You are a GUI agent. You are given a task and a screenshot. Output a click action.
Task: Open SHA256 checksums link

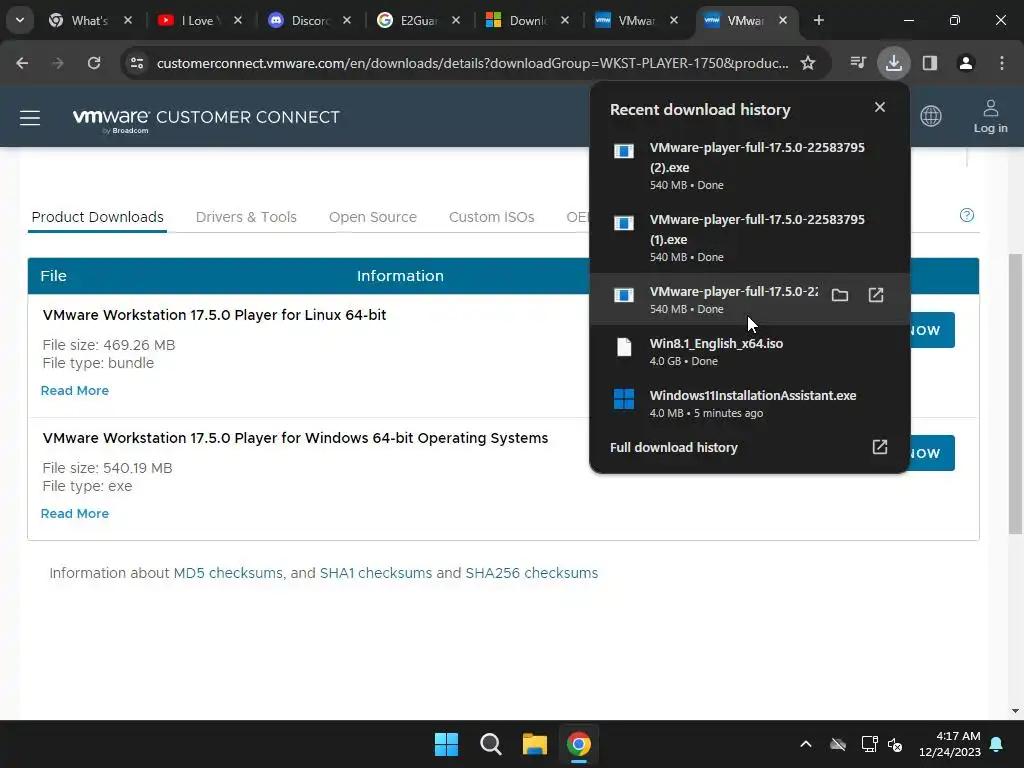click(532, 573)
